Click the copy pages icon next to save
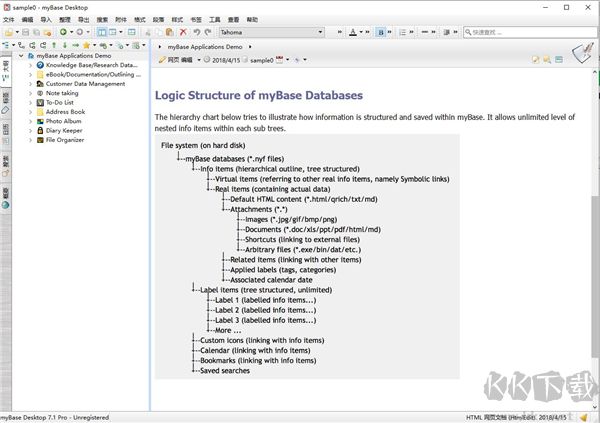This screenshot has height=423, width=600. coord(36,33)
